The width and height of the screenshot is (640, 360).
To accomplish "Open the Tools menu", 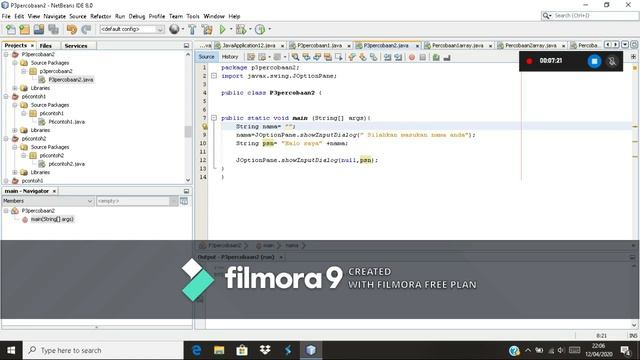I will point(193,16).
